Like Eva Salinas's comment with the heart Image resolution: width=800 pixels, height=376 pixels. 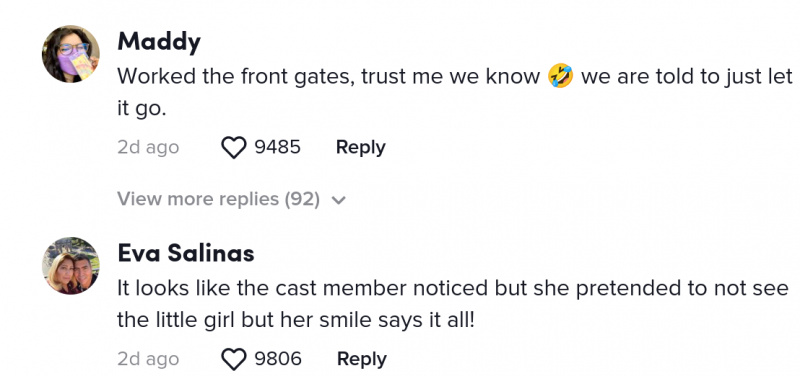point(234,360)
